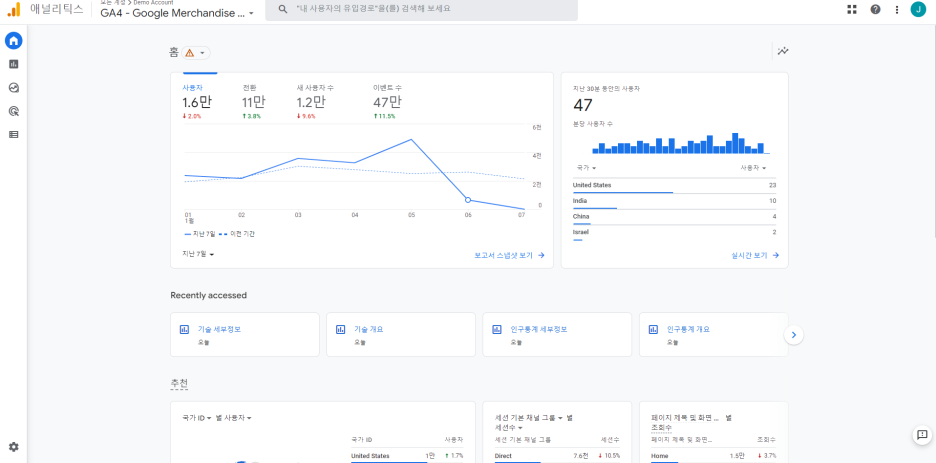Click the Home page title row

click(x=713, y=456)
